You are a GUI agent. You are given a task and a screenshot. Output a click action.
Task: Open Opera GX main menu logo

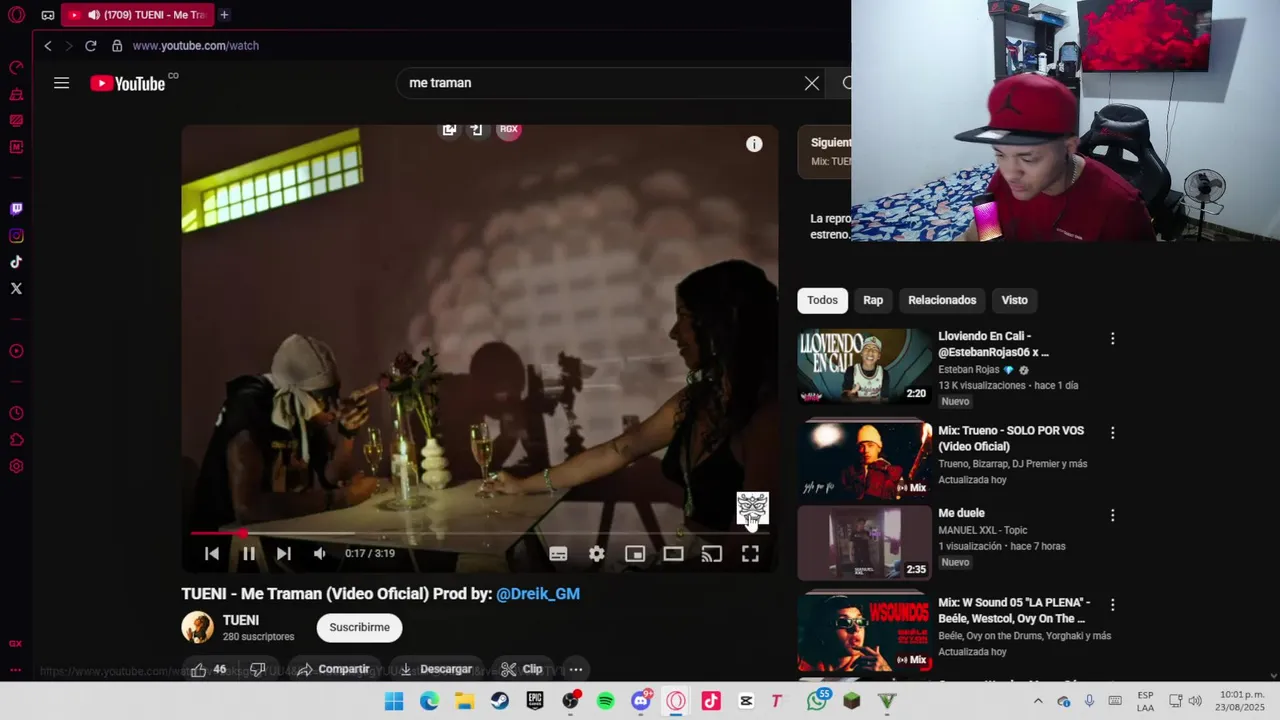point(16,15)
